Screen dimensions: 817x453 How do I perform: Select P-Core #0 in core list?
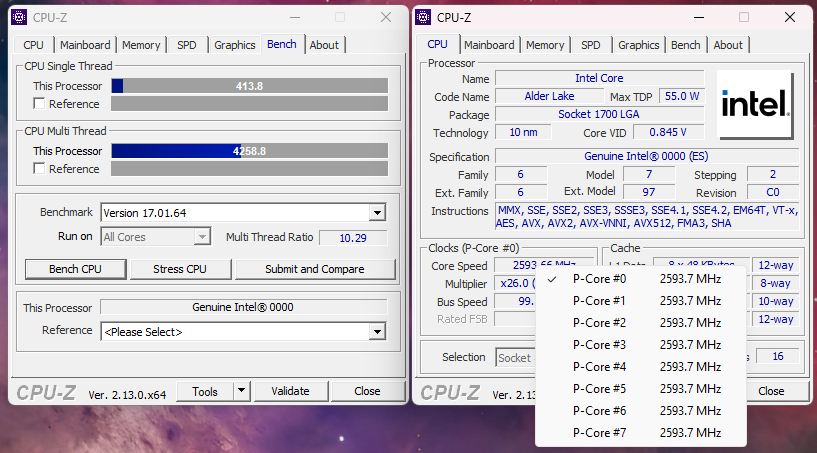tap(641, 279)
